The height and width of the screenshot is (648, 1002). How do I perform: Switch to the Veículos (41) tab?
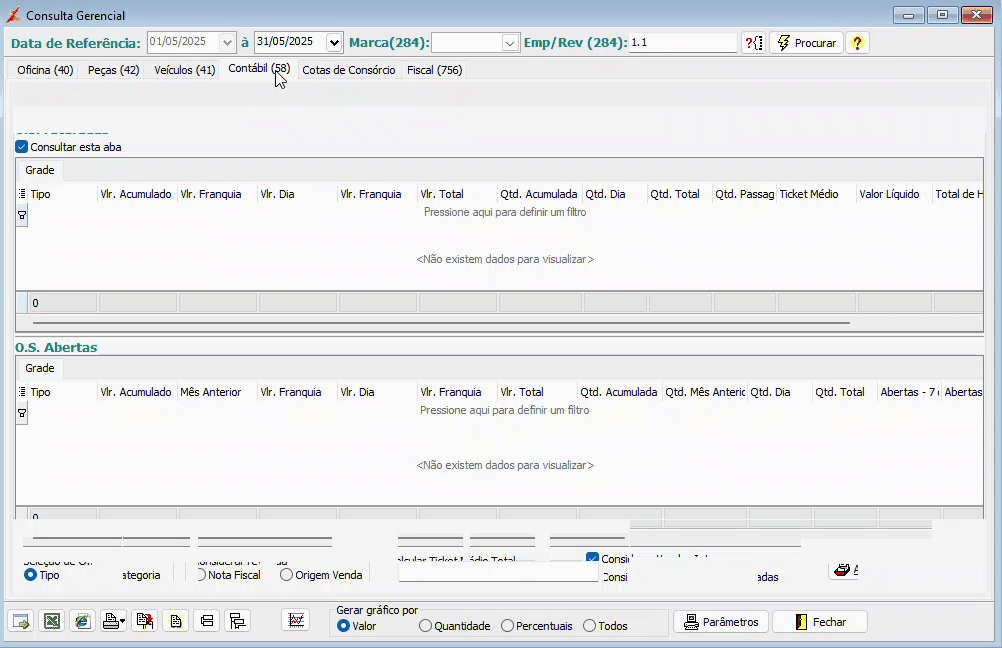(185, 70)
